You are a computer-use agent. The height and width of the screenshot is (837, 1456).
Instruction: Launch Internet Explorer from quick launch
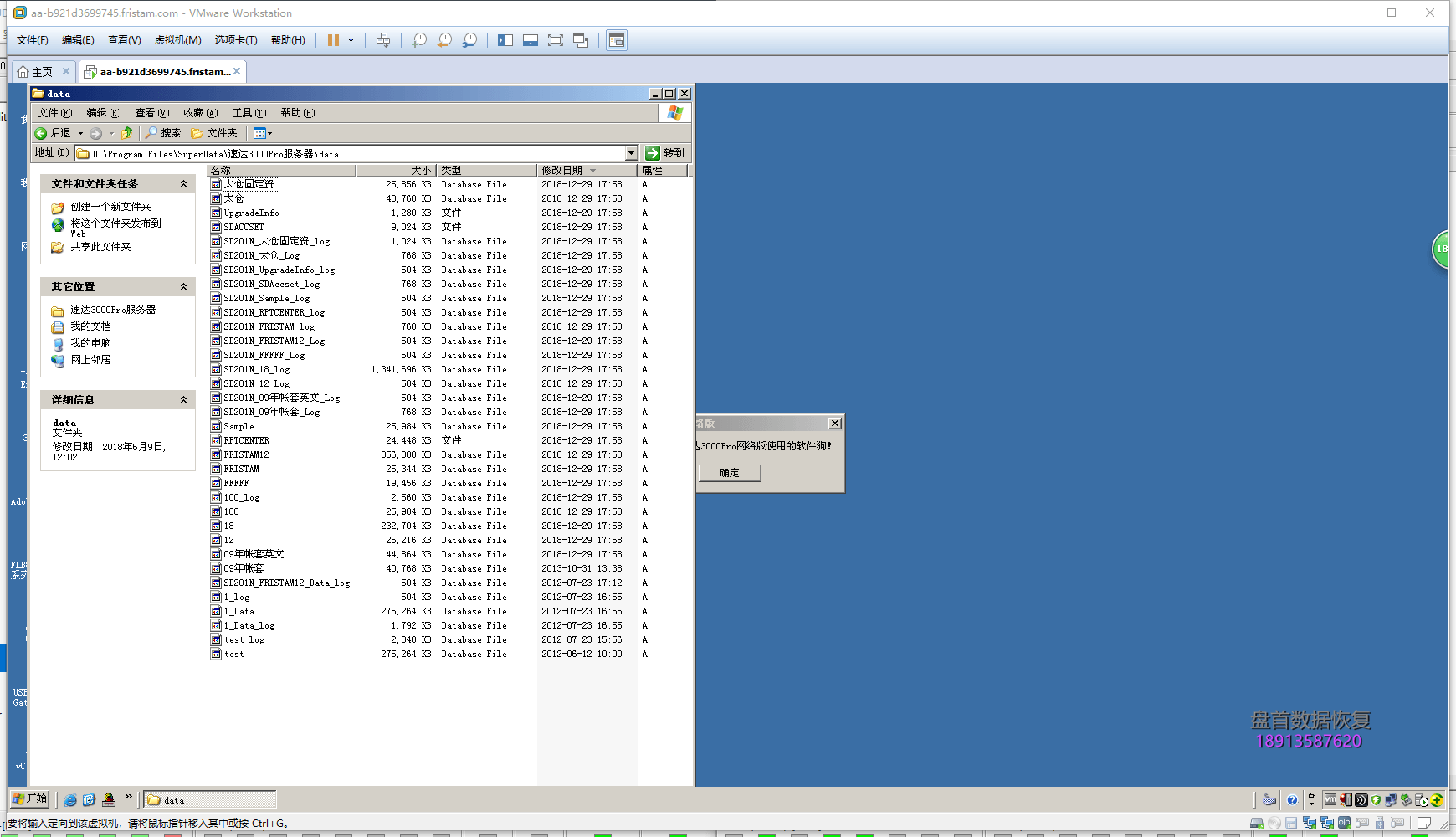click(x=70, y=800)
